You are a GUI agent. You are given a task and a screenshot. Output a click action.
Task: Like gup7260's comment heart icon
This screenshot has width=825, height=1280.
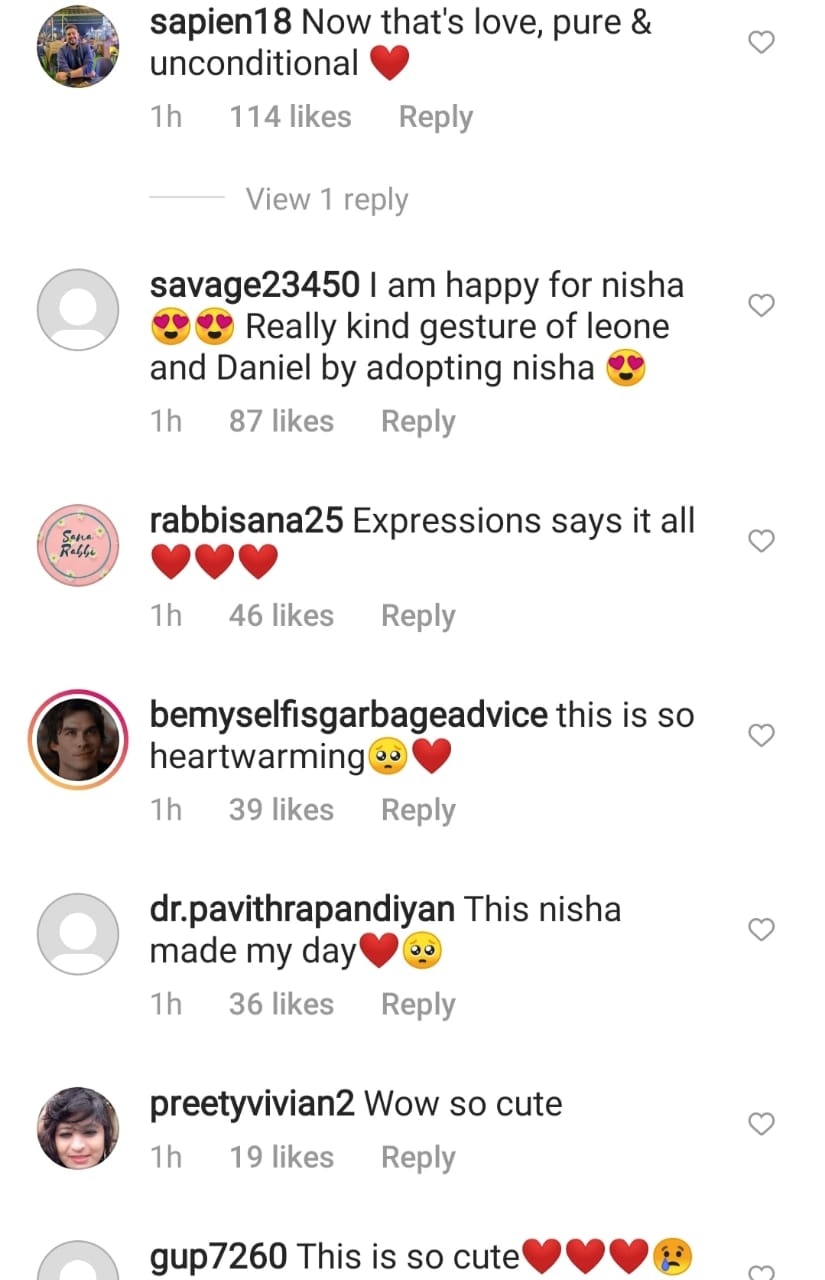coord(762,1271)
